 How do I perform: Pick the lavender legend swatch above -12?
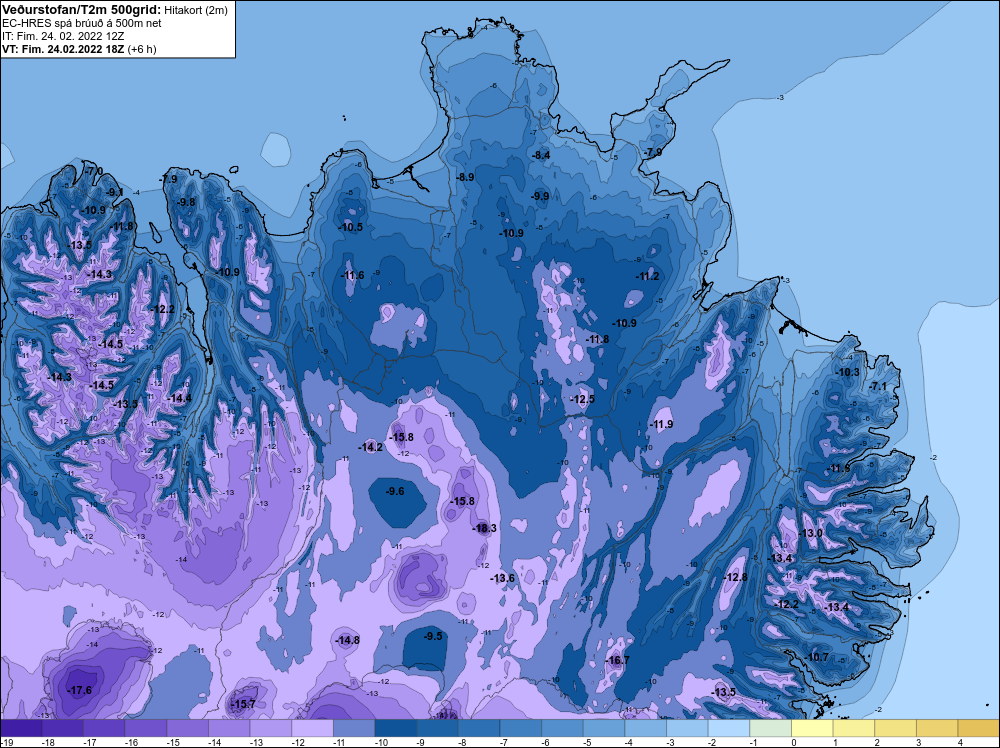point(312,728)
